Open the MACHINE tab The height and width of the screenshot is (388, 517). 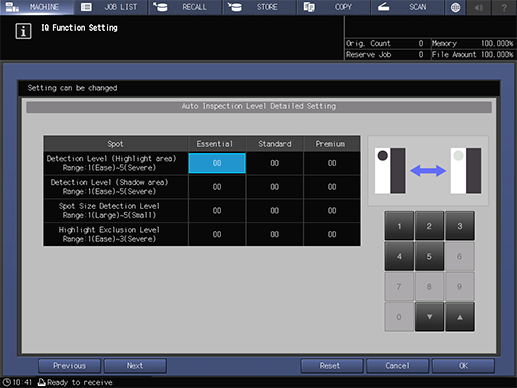(x=36, y=7)
